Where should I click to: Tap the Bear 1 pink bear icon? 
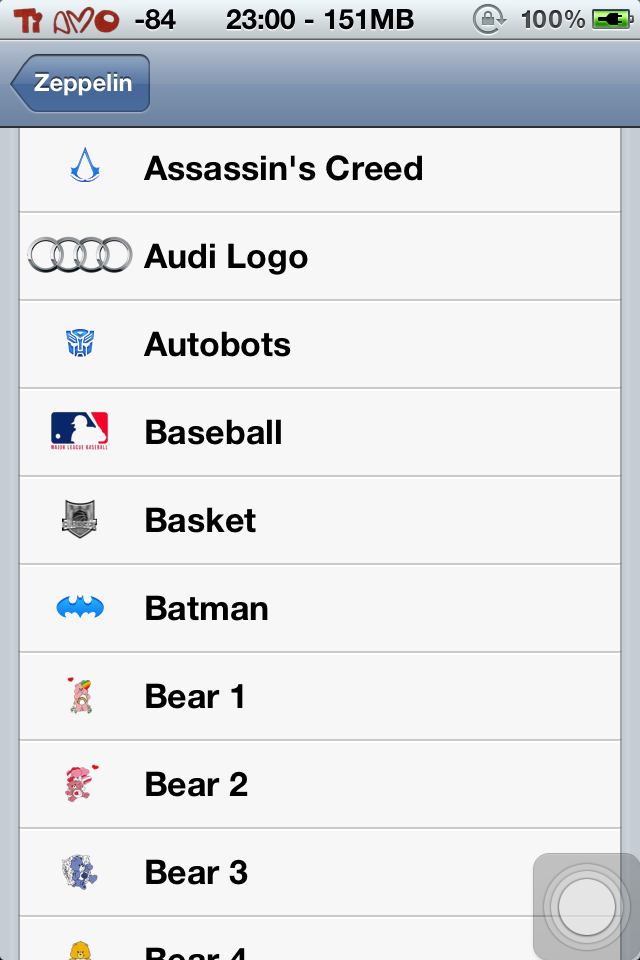[80, 696]
